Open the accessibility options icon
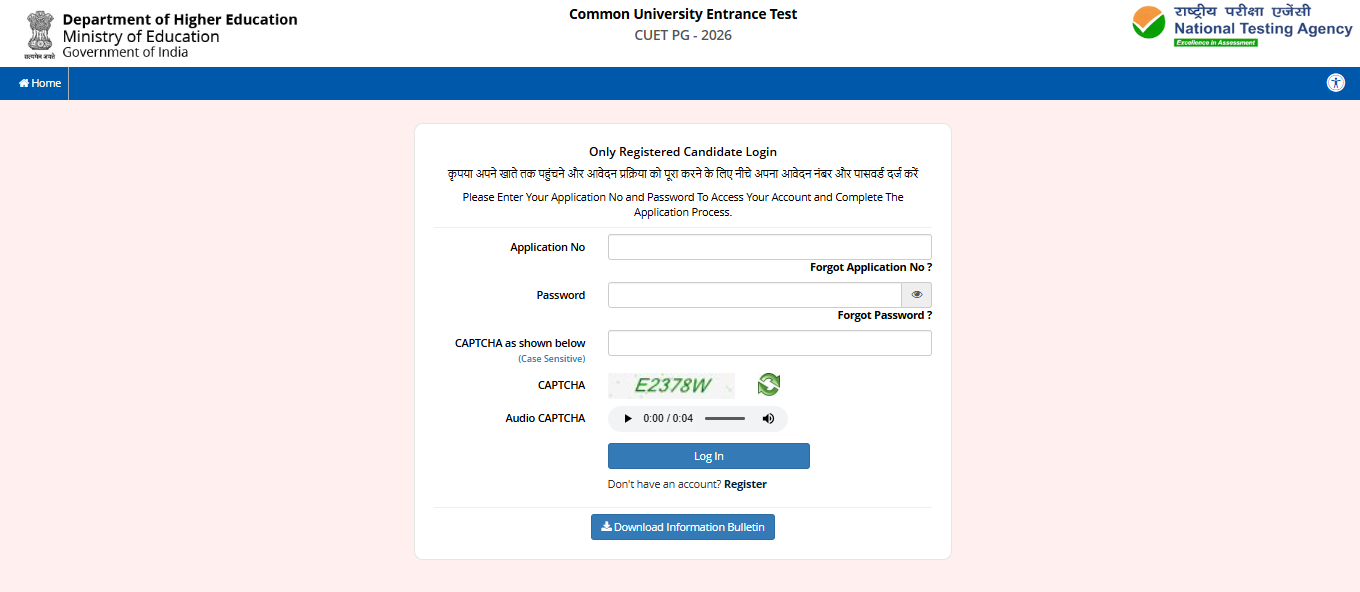 1336,83
